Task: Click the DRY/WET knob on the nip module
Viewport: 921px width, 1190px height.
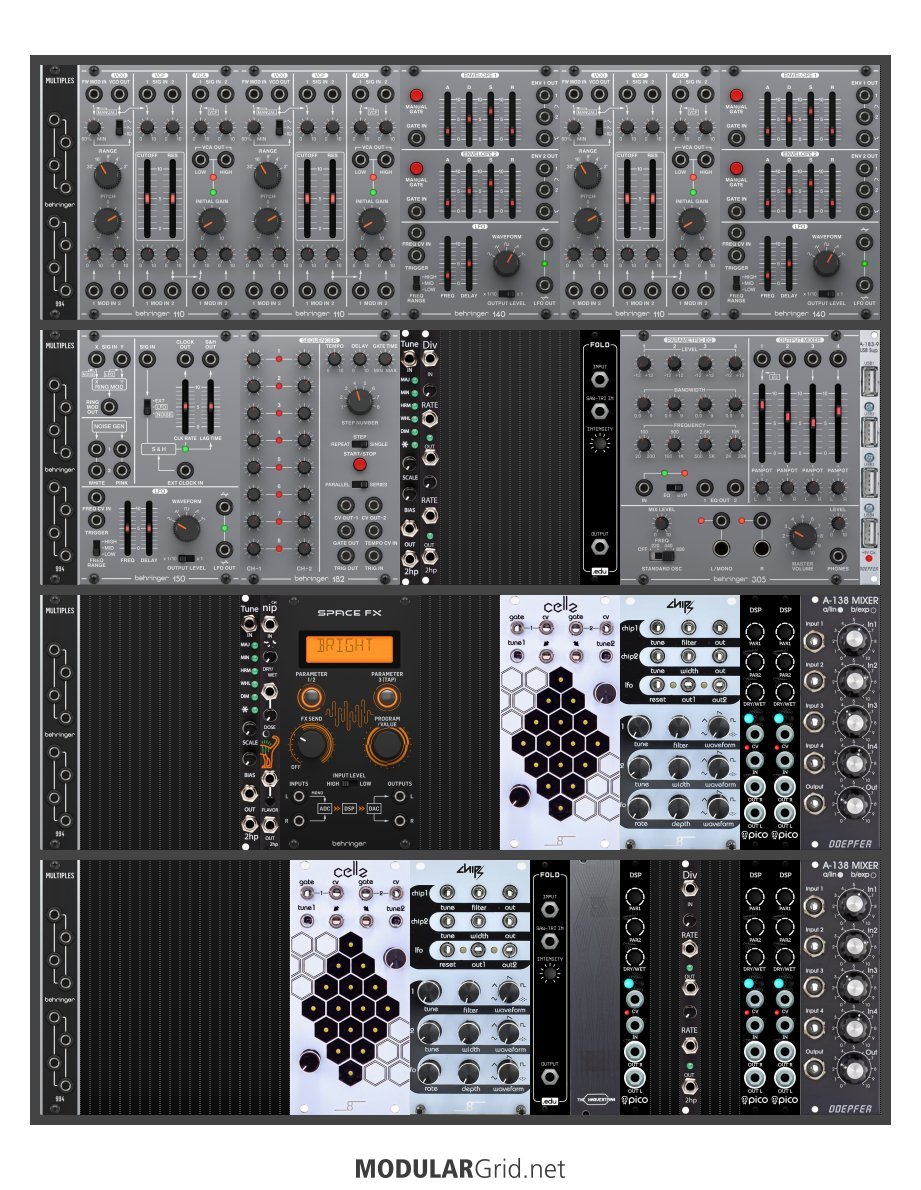Action: pos(269,657)
